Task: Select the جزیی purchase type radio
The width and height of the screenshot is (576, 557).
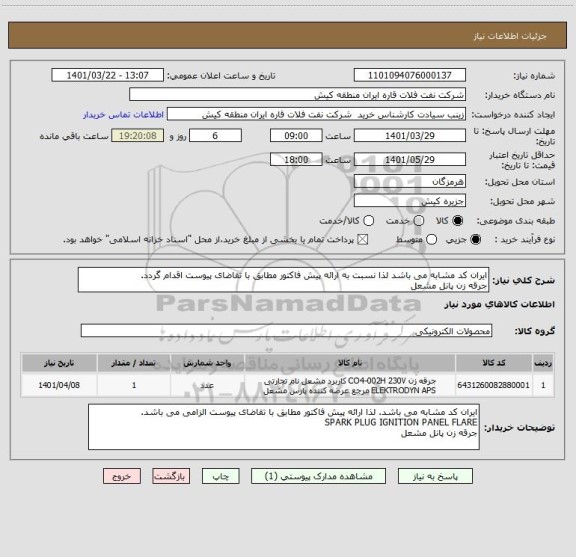Action: pos(475,240)
